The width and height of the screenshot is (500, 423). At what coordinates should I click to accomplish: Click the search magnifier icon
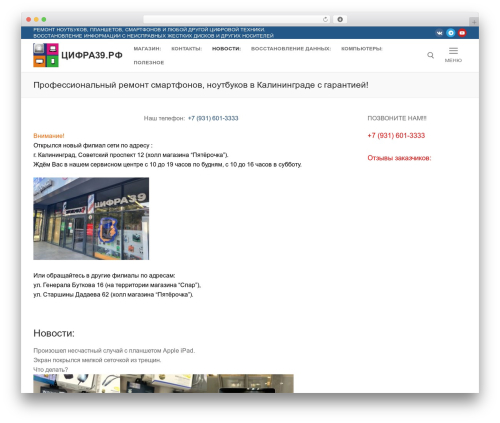point(430,55)
